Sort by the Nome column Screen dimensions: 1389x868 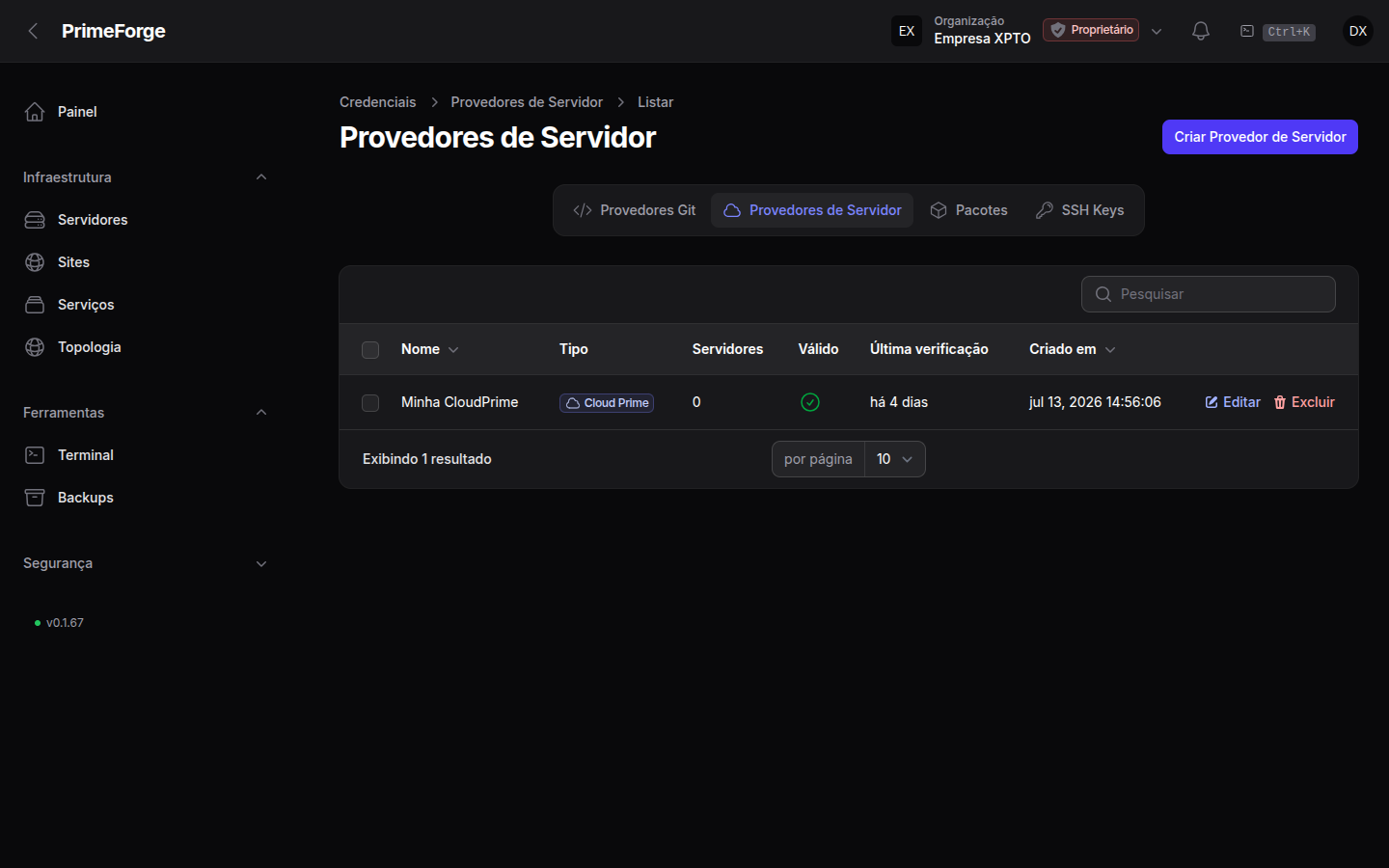[x=429, y=349]
